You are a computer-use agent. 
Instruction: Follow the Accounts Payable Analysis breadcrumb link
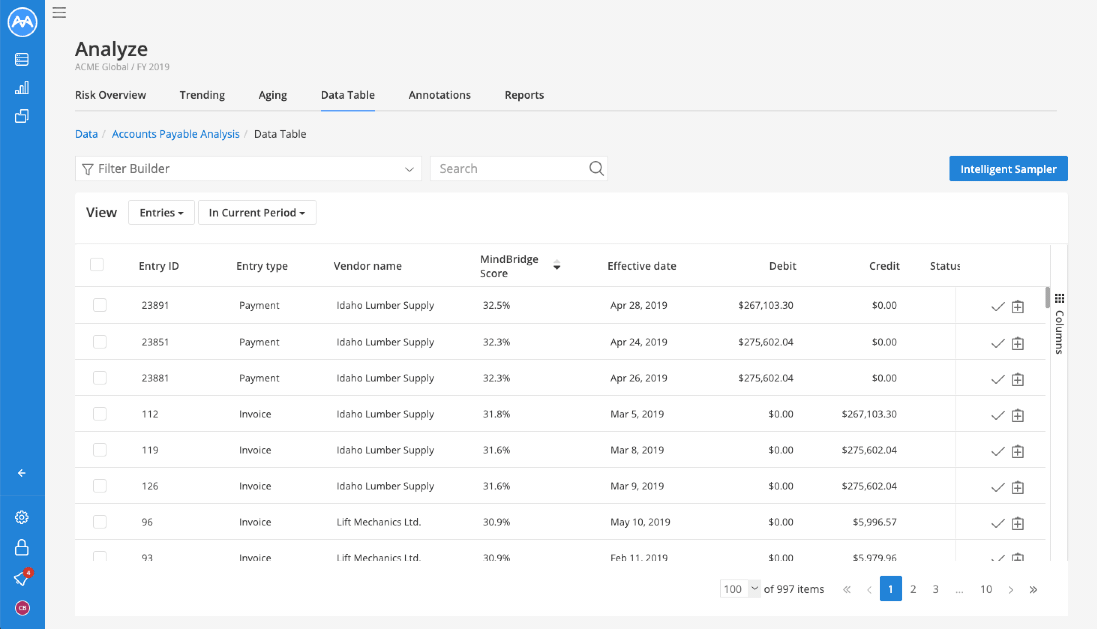(175, 134)
